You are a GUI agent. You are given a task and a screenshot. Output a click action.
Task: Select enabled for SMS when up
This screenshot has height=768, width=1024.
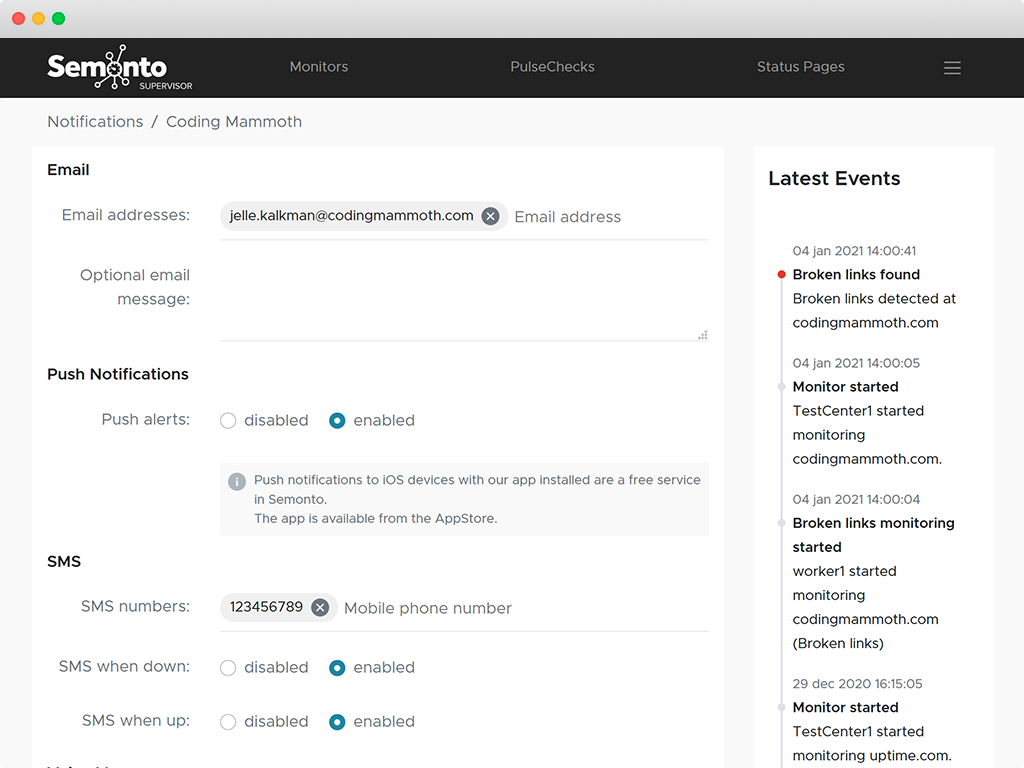click(x=337, y=722)
